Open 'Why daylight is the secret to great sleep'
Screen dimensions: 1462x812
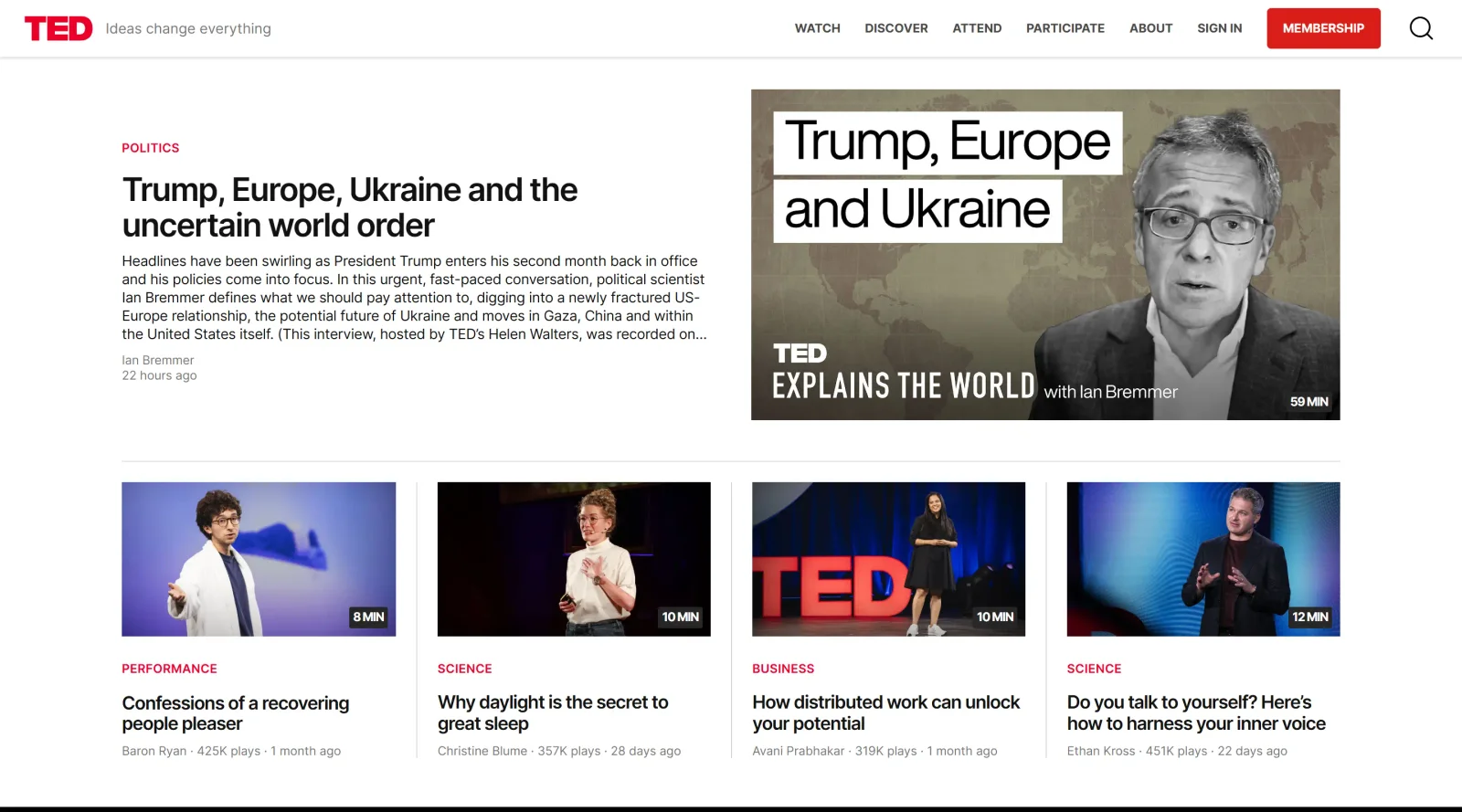pos(553,713)
